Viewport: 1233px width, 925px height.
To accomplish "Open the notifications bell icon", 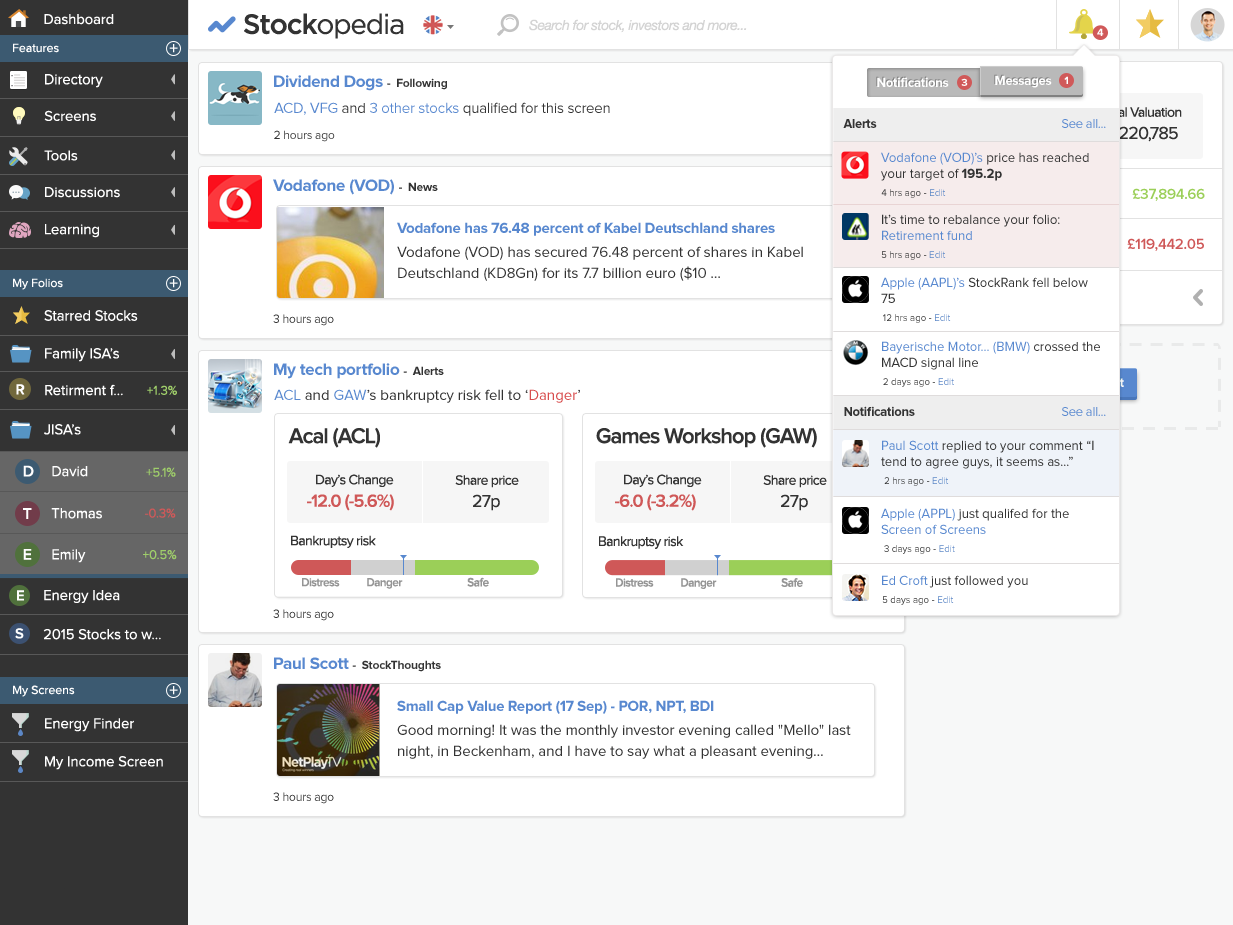I will [x=1083, y=24].
